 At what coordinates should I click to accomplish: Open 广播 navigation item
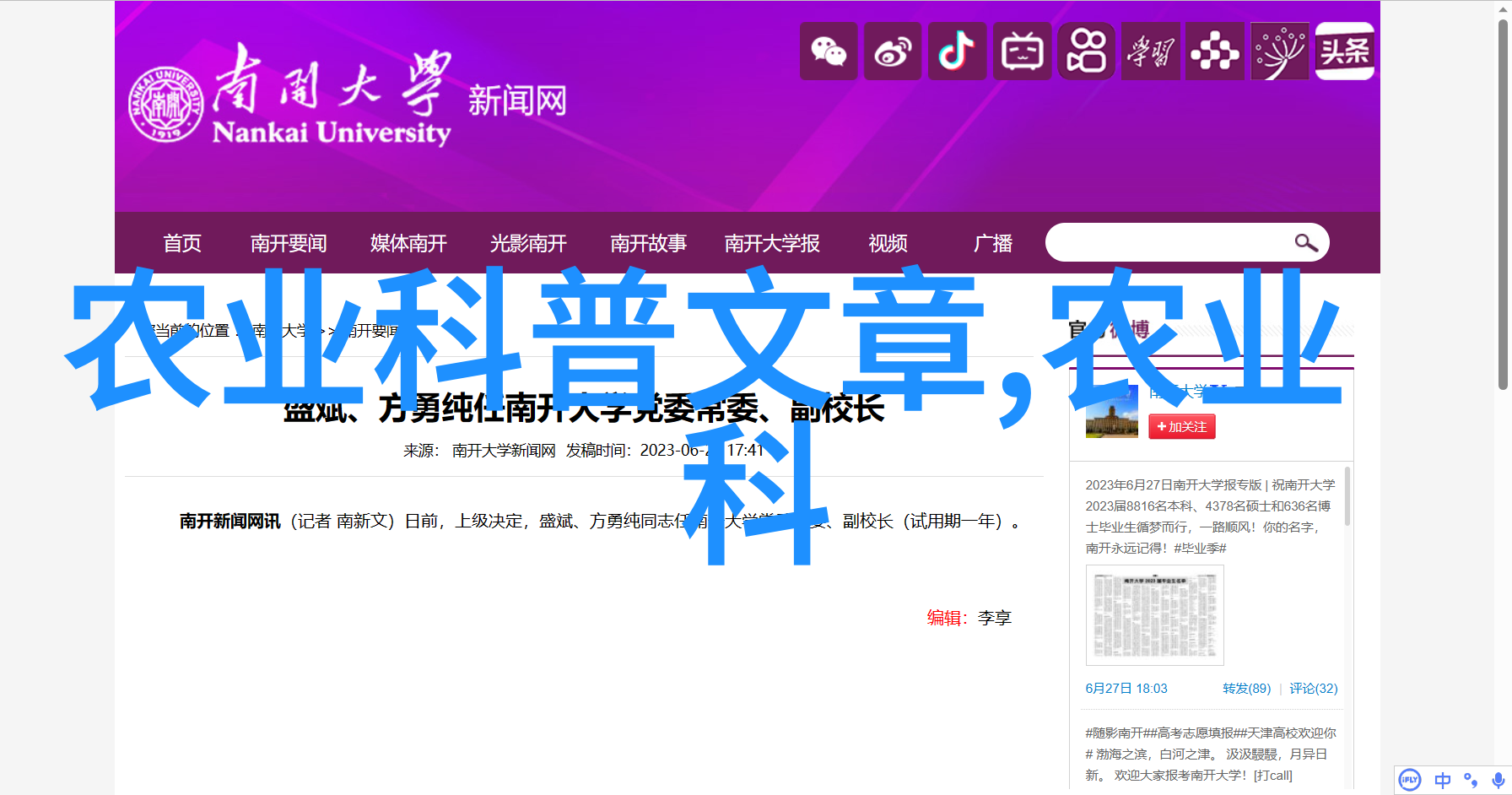click(993, 244)
